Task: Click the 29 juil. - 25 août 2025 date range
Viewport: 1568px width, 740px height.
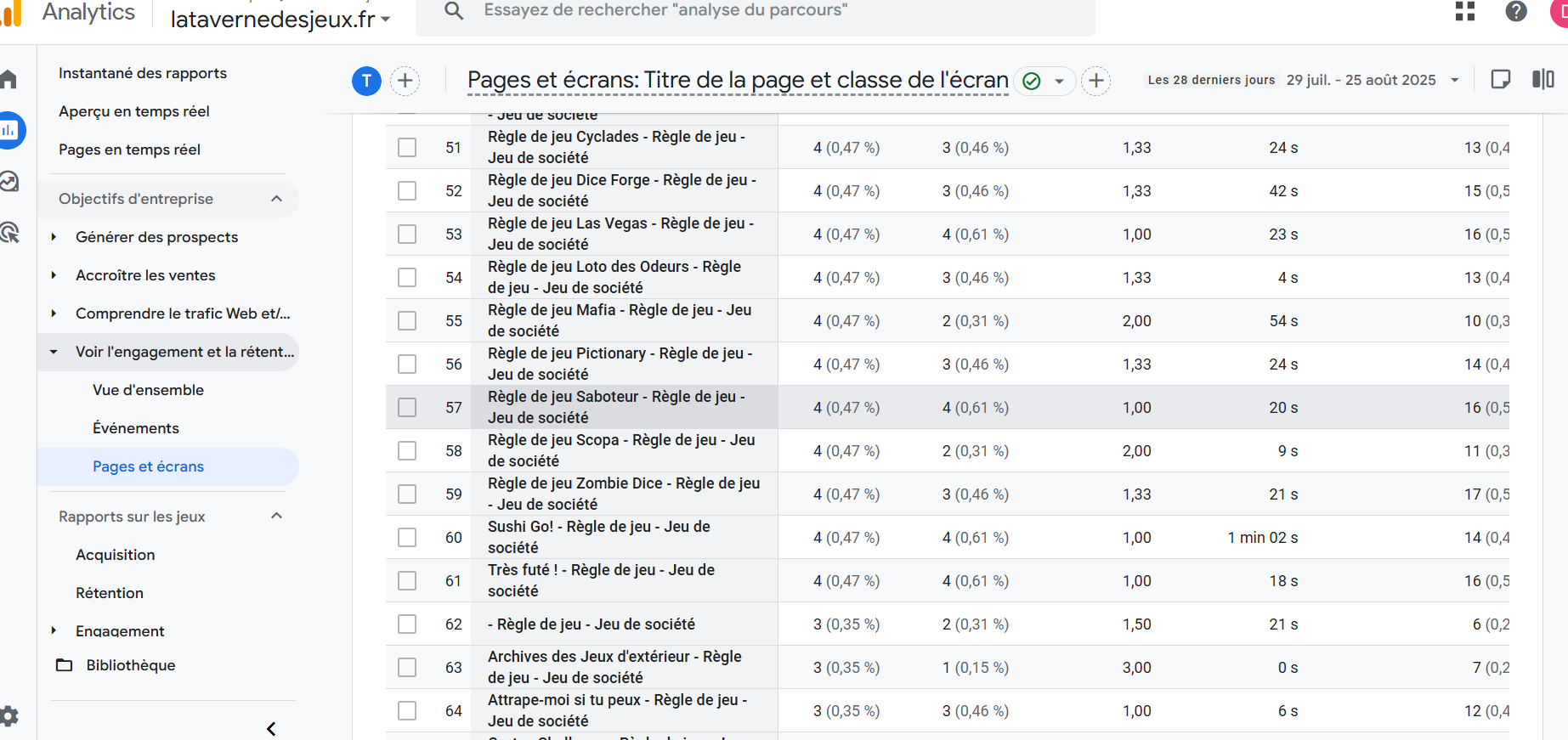Action: pyautogui.click(x=1361, y=80)
